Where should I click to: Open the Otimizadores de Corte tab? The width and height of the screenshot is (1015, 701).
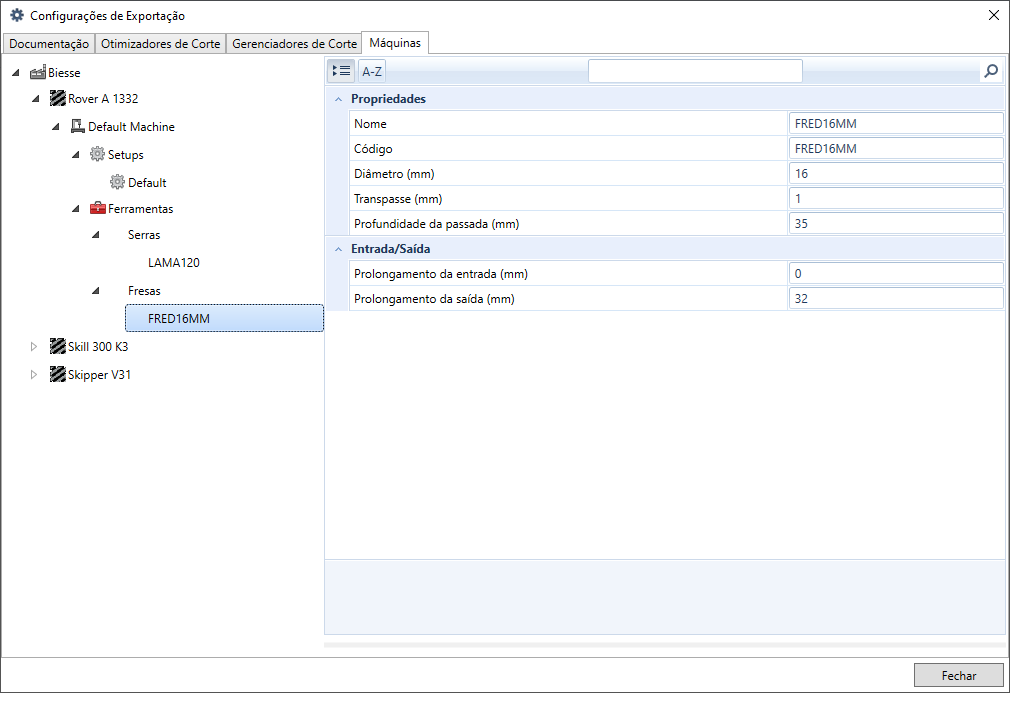pyautogui.click(x=161, y=43)
